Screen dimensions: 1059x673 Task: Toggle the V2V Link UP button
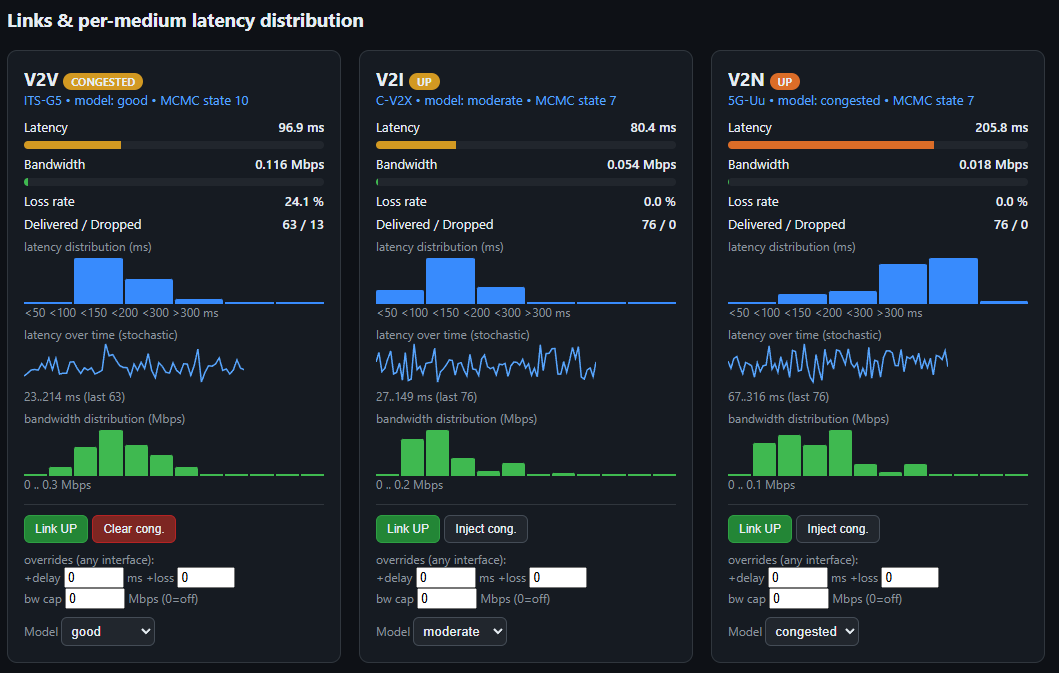pos(56,529)
